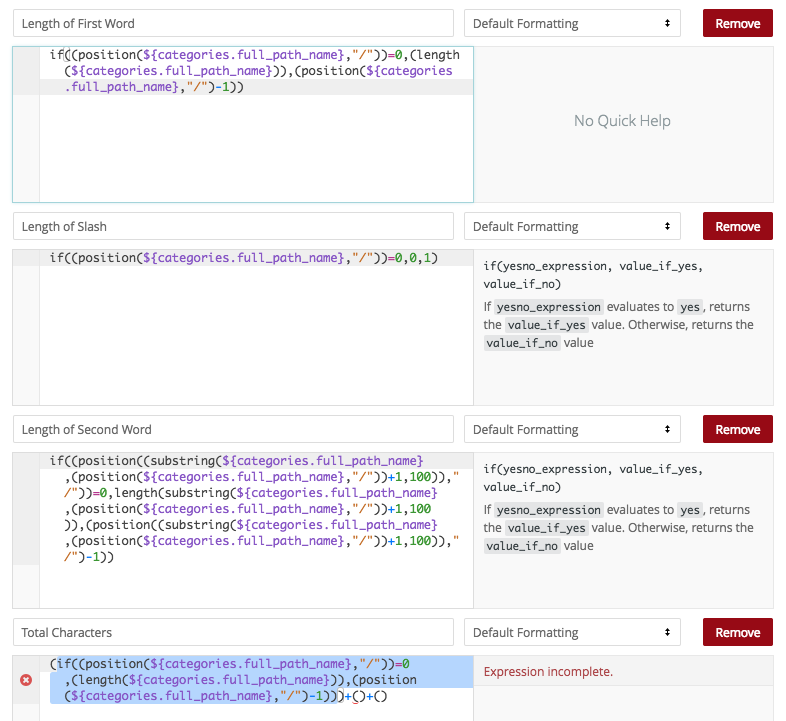
Task: Remove the Length of First Word calculation
Action: [737, 23]
